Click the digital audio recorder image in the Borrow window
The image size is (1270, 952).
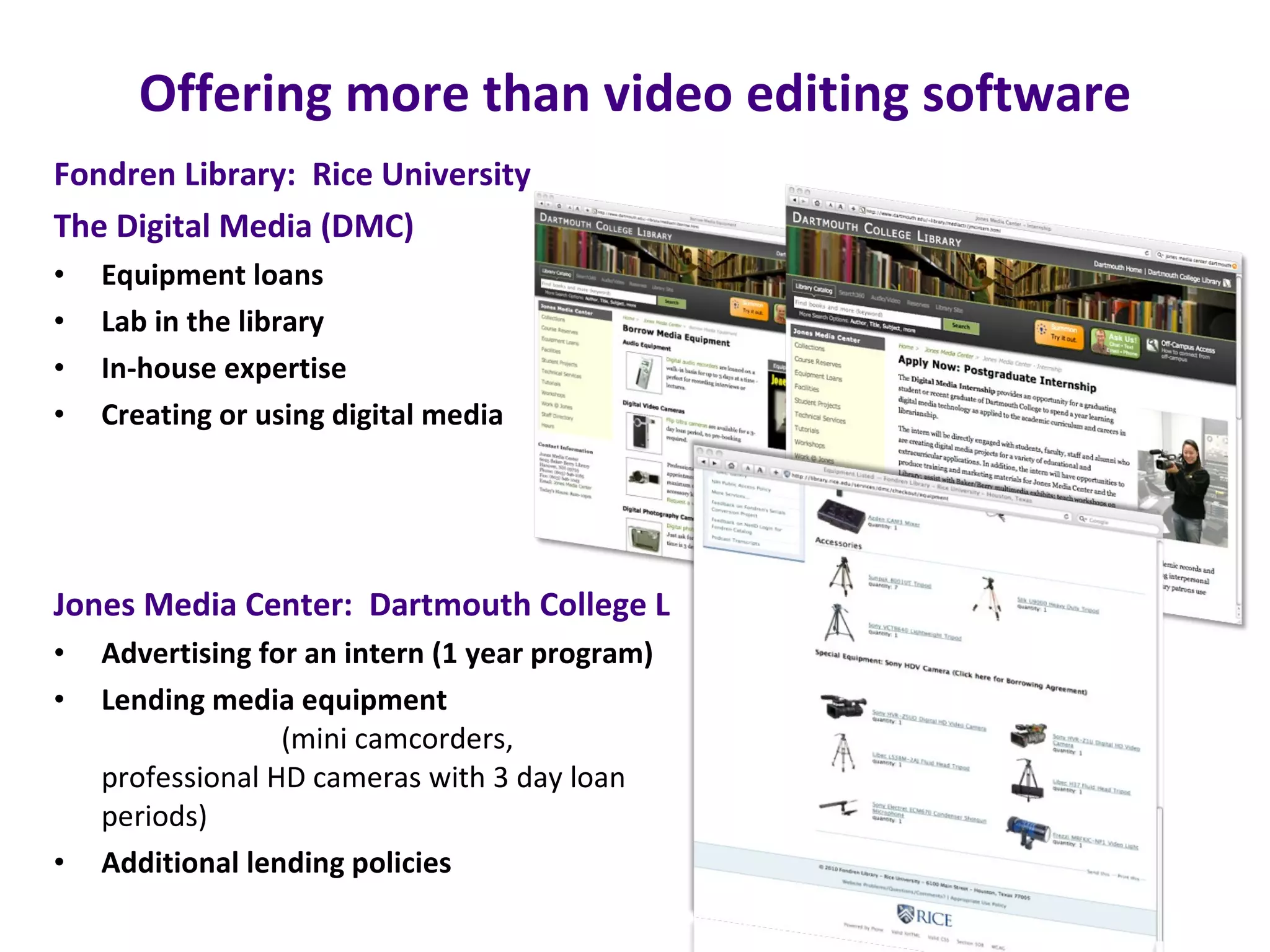pos(644,372)
